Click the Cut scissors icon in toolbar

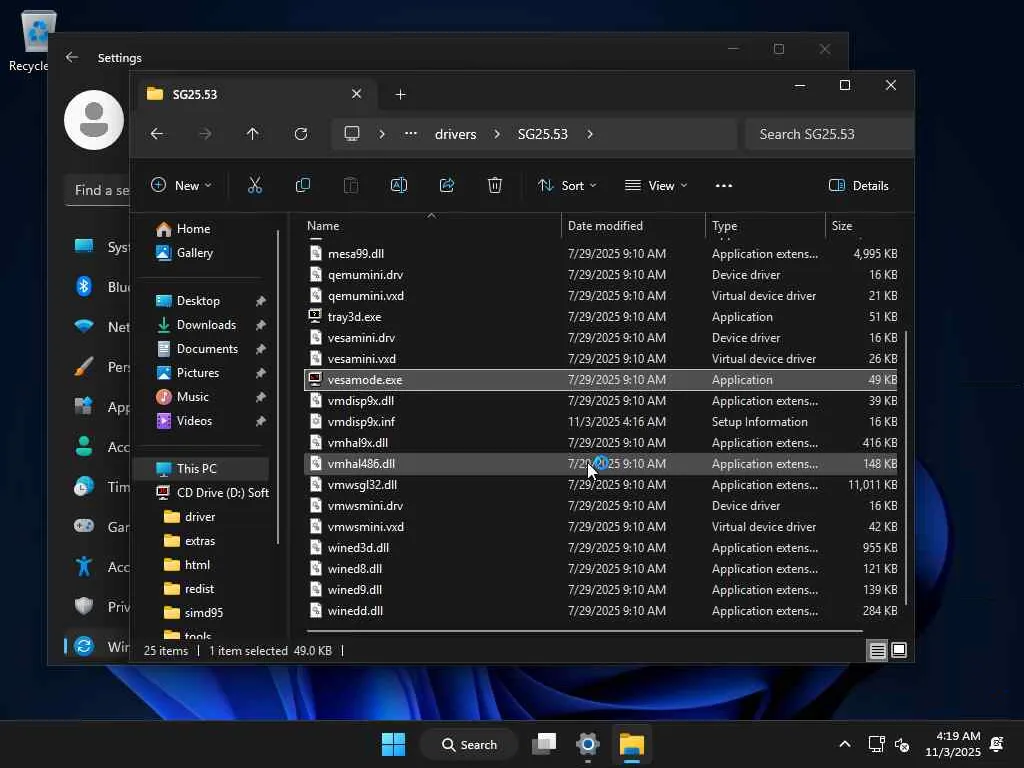(255, 185)
